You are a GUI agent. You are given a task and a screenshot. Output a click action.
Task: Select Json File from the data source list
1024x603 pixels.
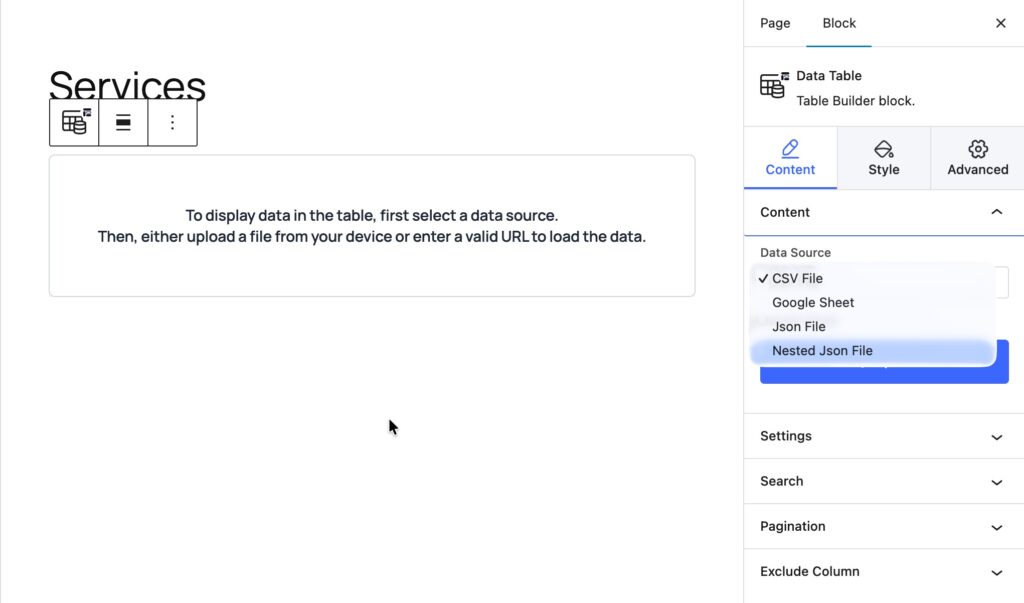tap(798, 326)
